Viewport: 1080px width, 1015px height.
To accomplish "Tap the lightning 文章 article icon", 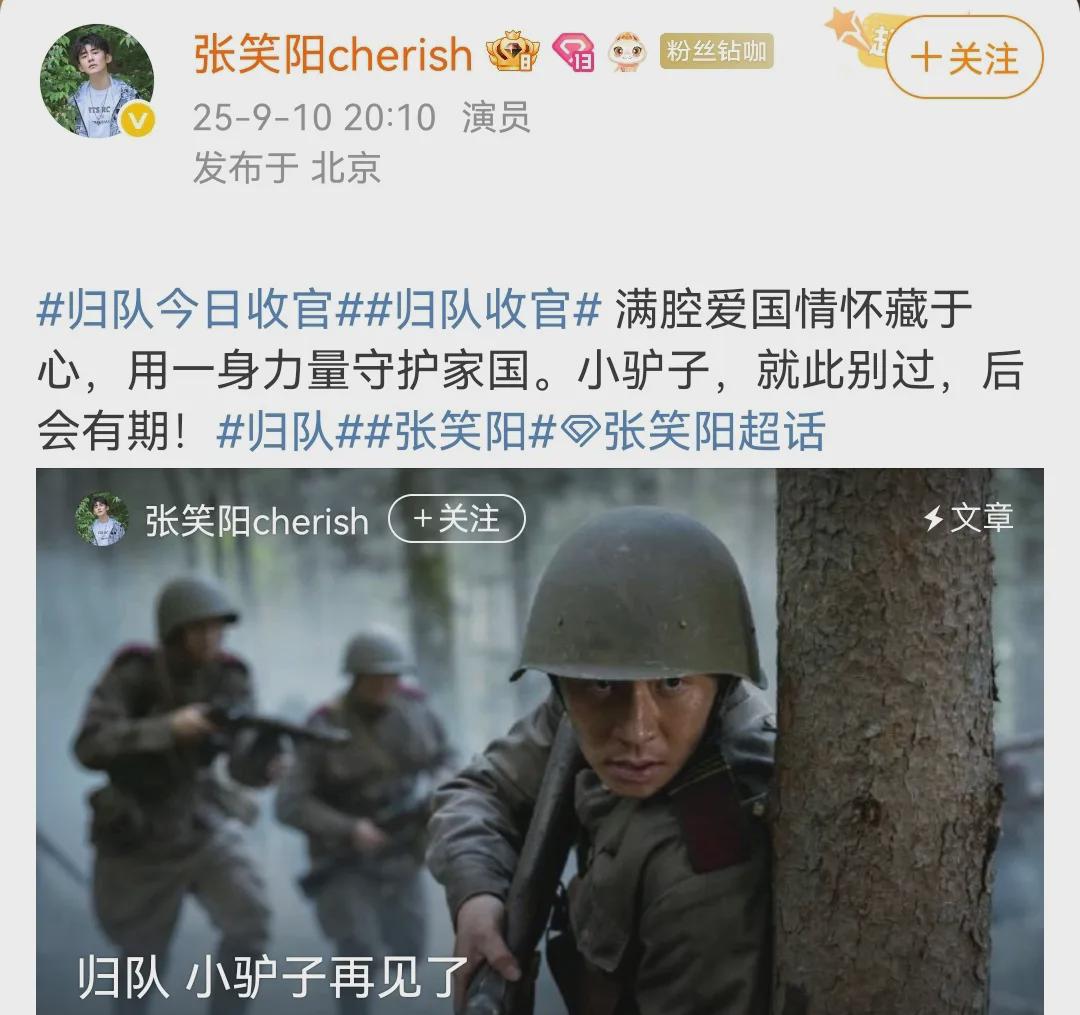I will click(970, 518).
